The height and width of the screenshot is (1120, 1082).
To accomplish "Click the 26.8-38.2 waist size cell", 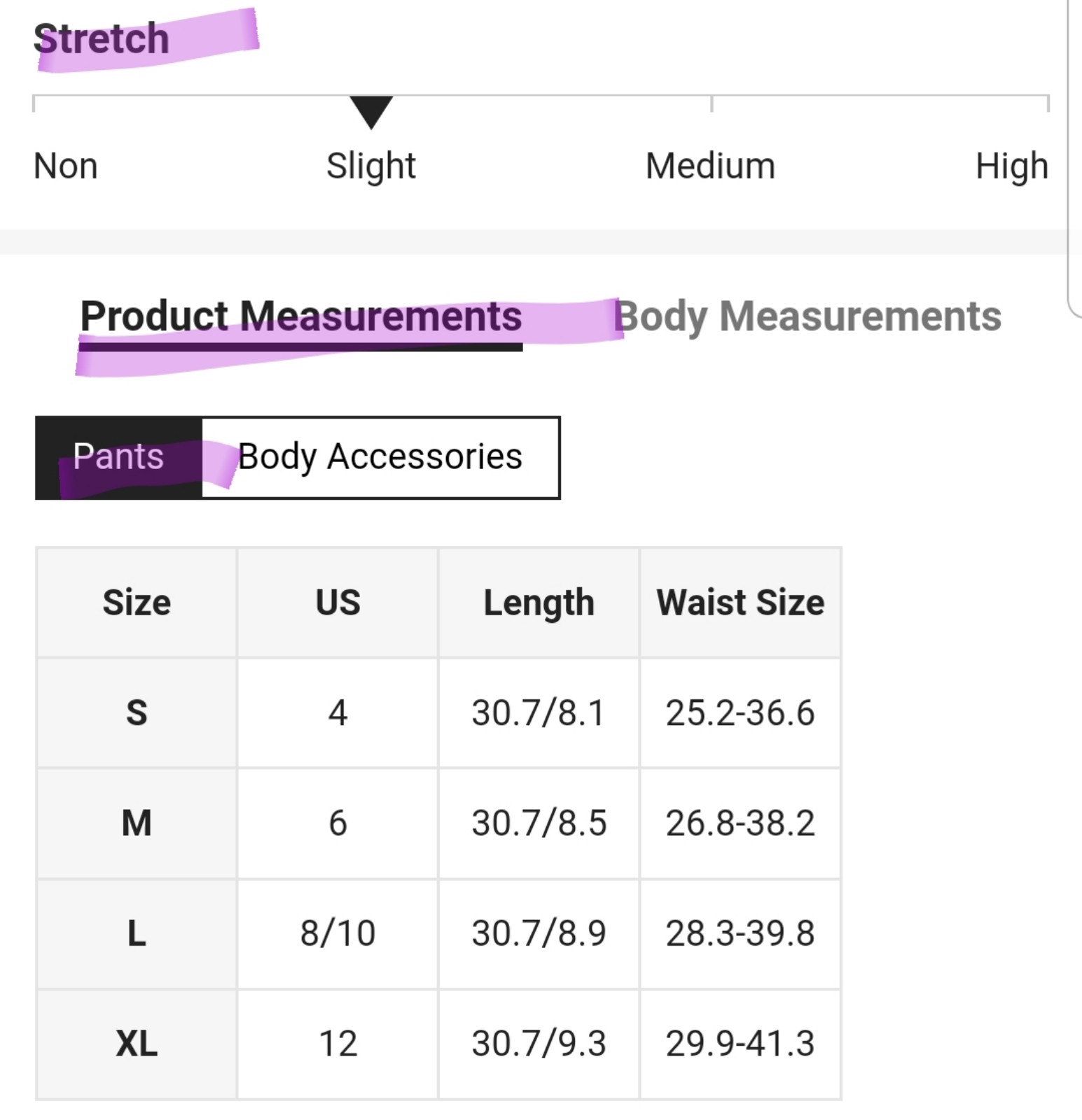I will pos(740,823).
